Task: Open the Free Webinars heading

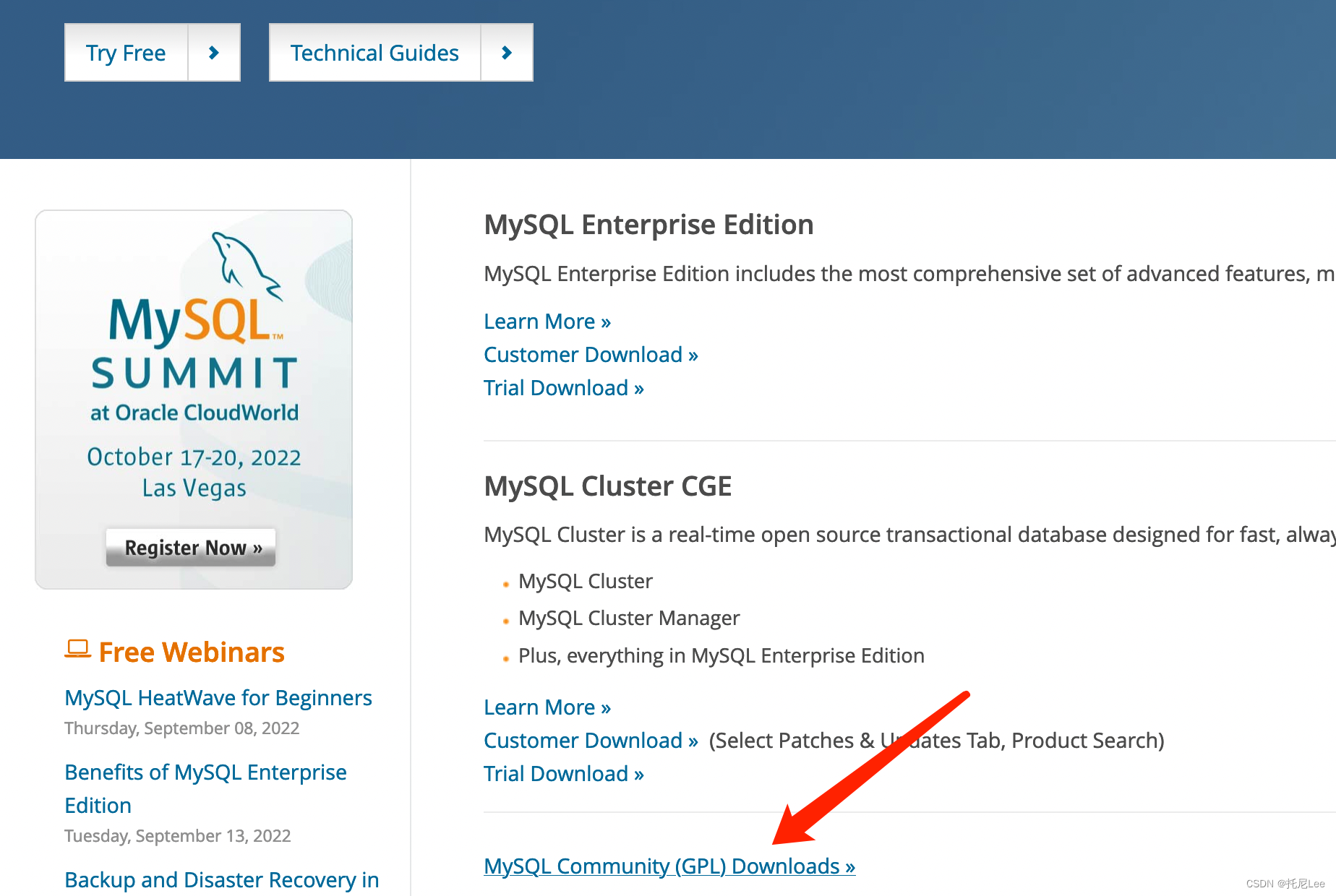Action: [192, 652]
